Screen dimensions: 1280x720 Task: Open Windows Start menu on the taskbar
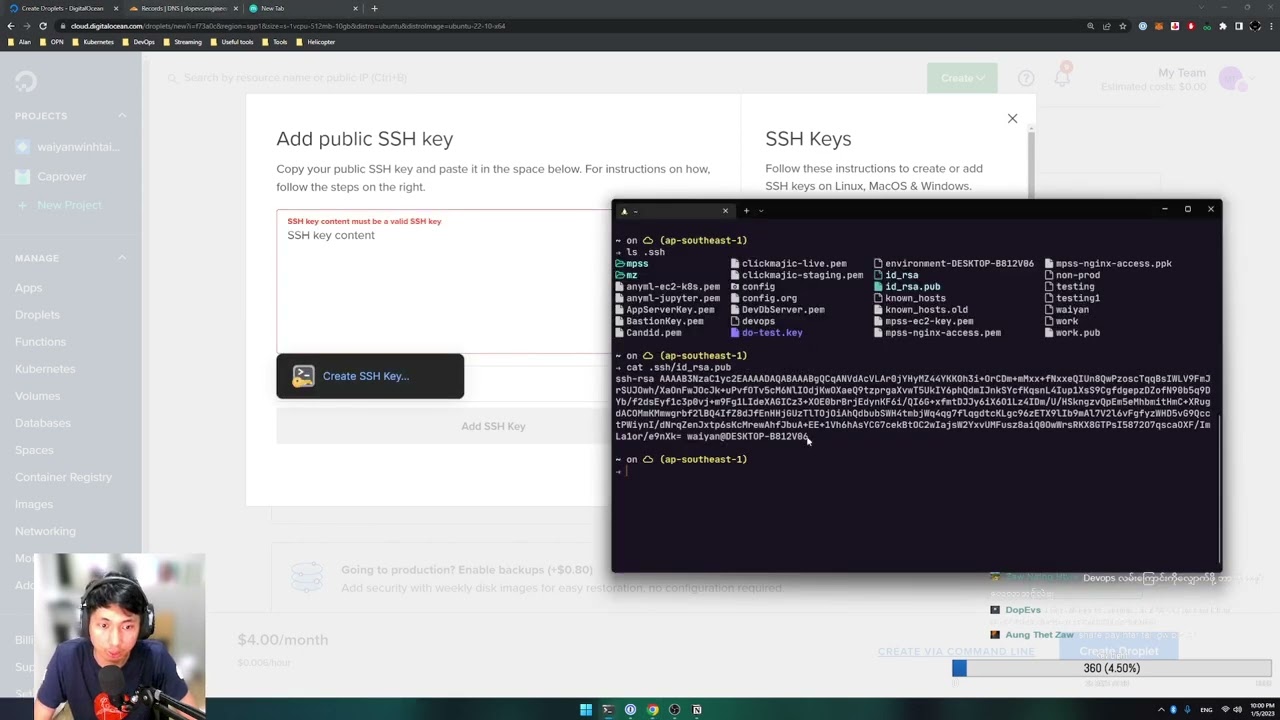click(586, 710)
